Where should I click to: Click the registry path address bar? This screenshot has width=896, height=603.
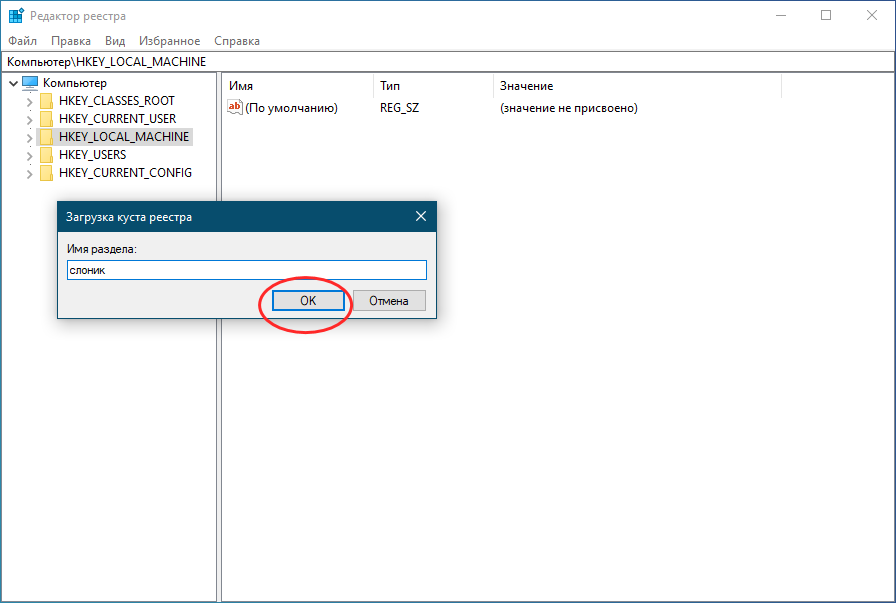448,62
